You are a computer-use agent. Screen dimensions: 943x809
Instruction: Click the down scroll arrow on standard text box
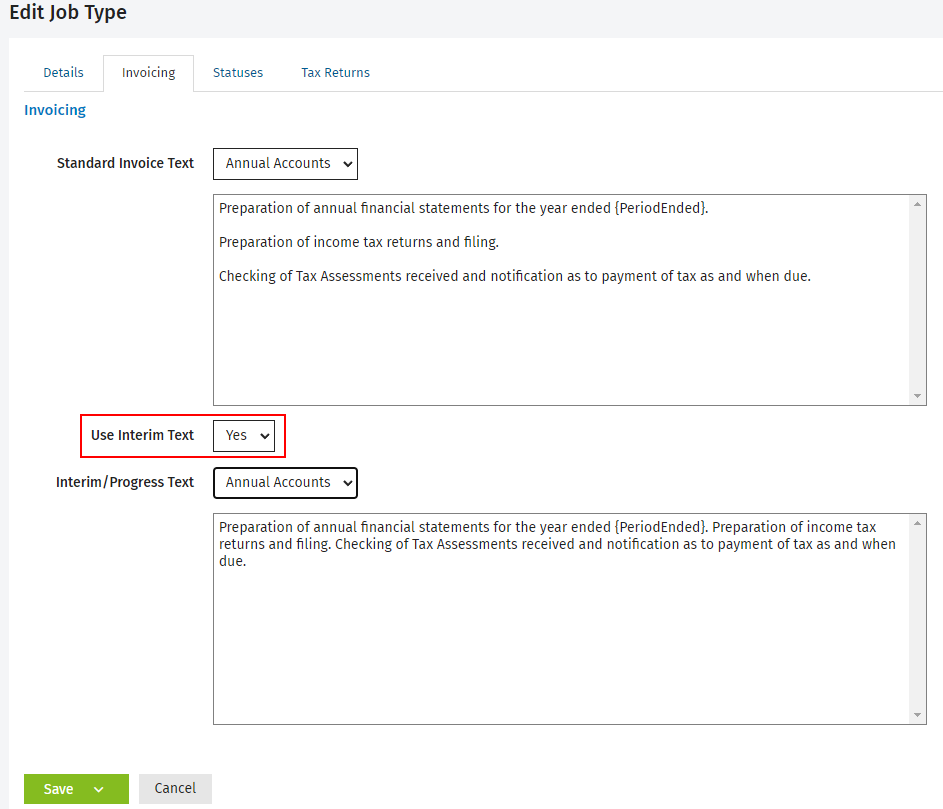pyautogui.click(x=918, y=394)
